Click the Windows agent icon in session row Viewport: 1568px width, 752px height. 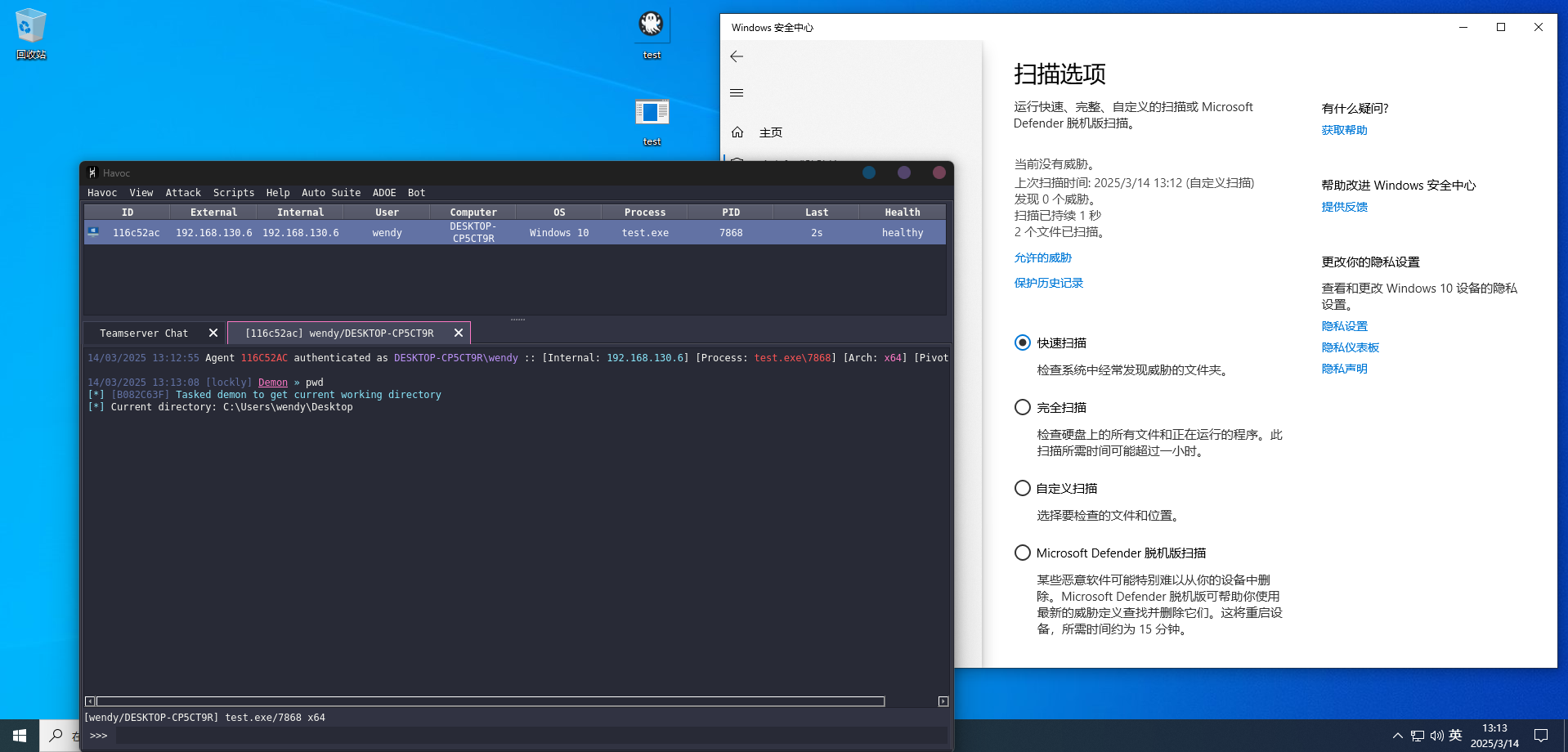[93, 232]
